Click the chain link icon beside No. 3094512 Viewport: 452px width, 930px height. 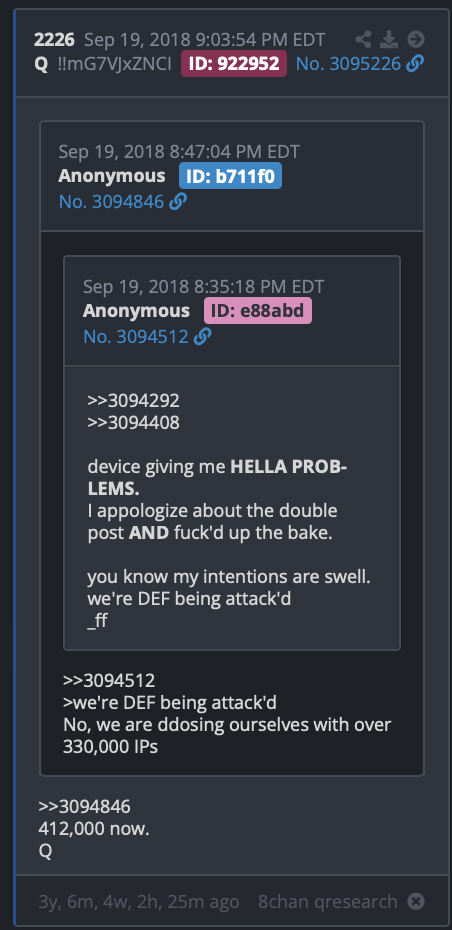pos(202,337)
